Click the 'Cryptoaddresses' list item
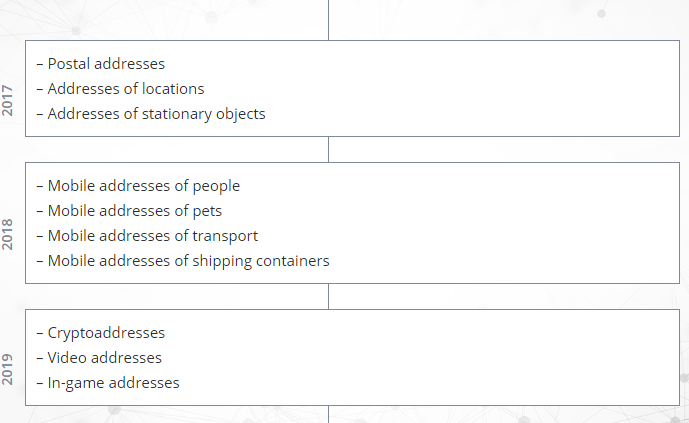689x423 pixels. 106,333
